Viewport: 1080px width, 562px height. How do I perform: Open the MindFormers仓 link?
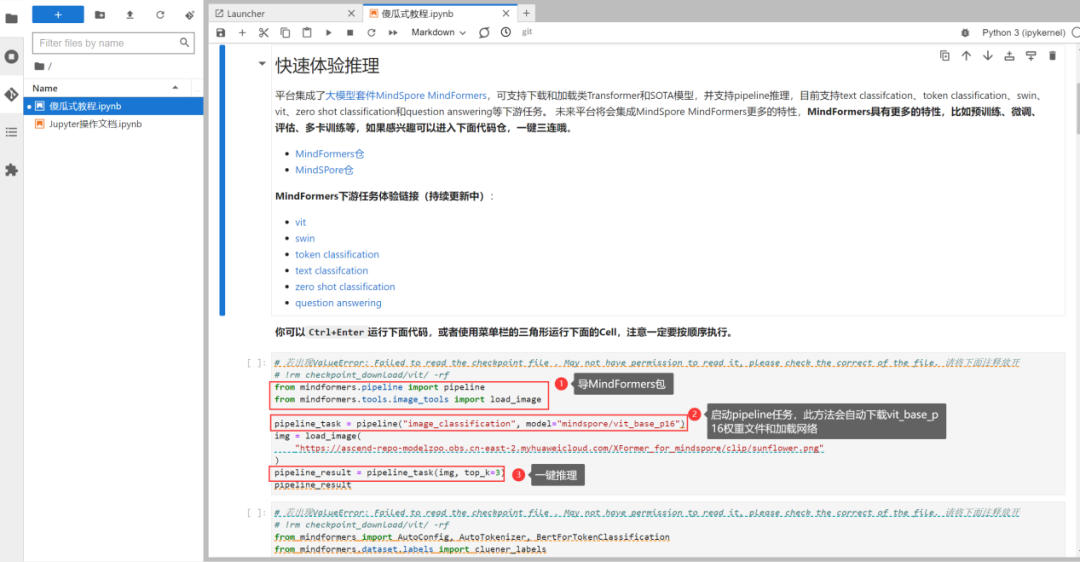[x=330, y=154]
